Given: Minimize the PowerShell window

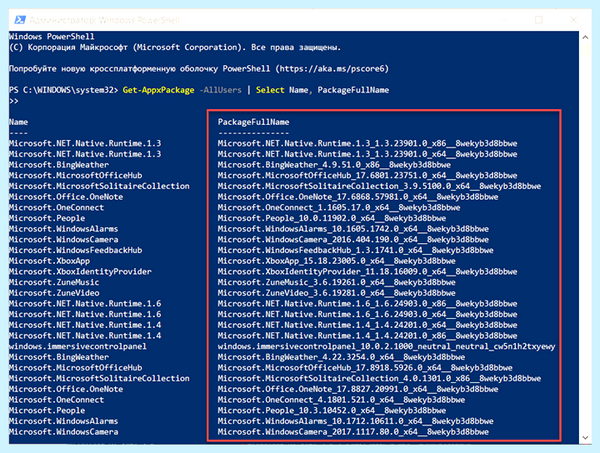Looking at the screenshot, I should click(505, 20).
